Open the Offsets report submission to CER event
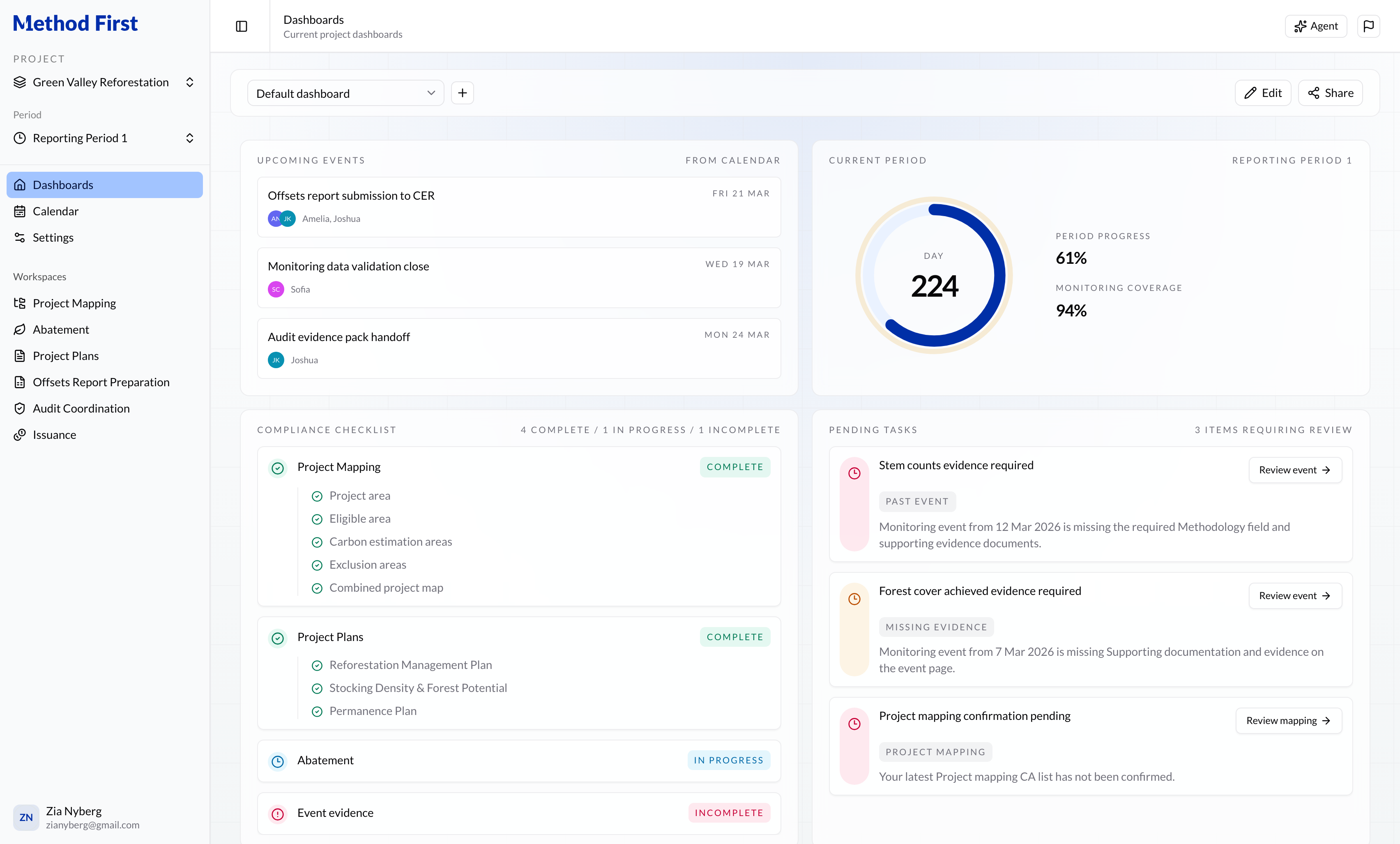Screen dimensions: 1400x844 (519, 207)
